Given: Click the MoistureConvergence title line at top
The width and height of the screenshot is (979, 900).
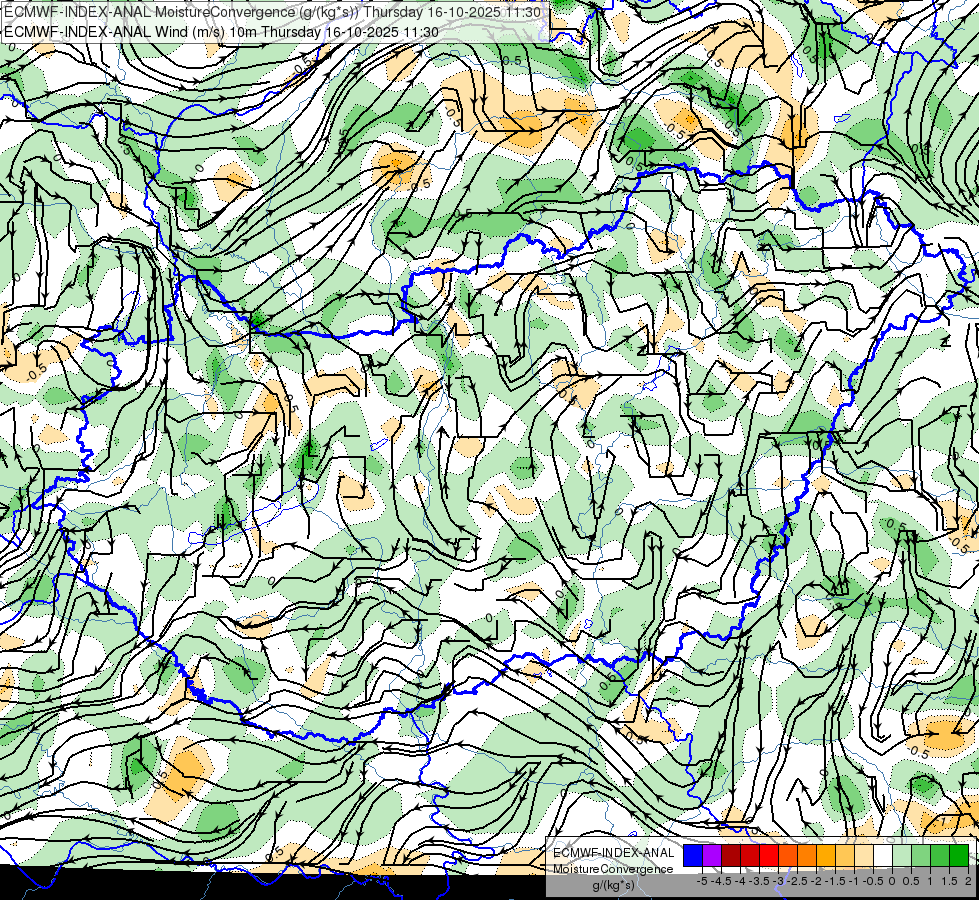Looking at the screenshot, I should point(272,12).
